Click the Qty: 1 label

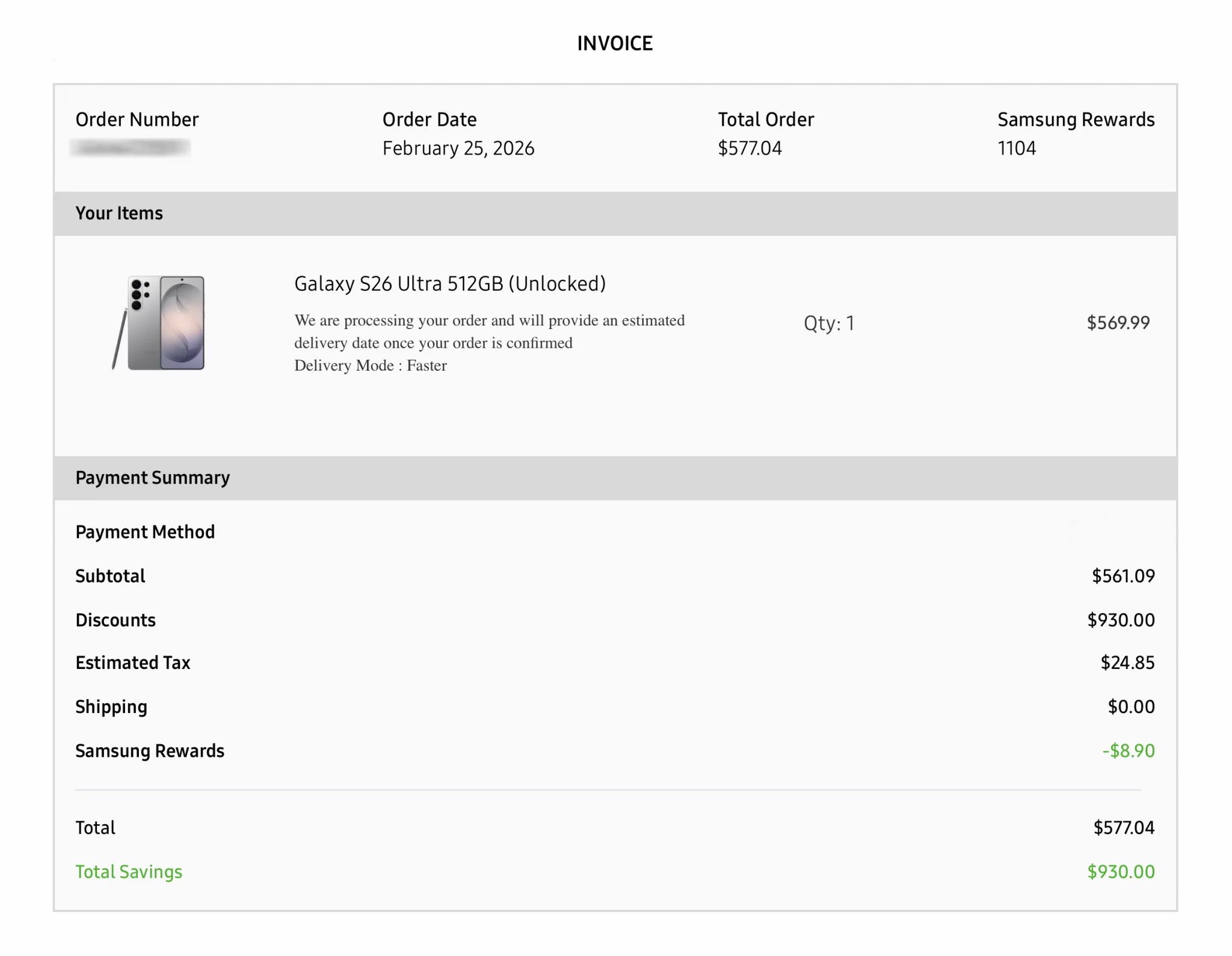click(x=828, y=324)
